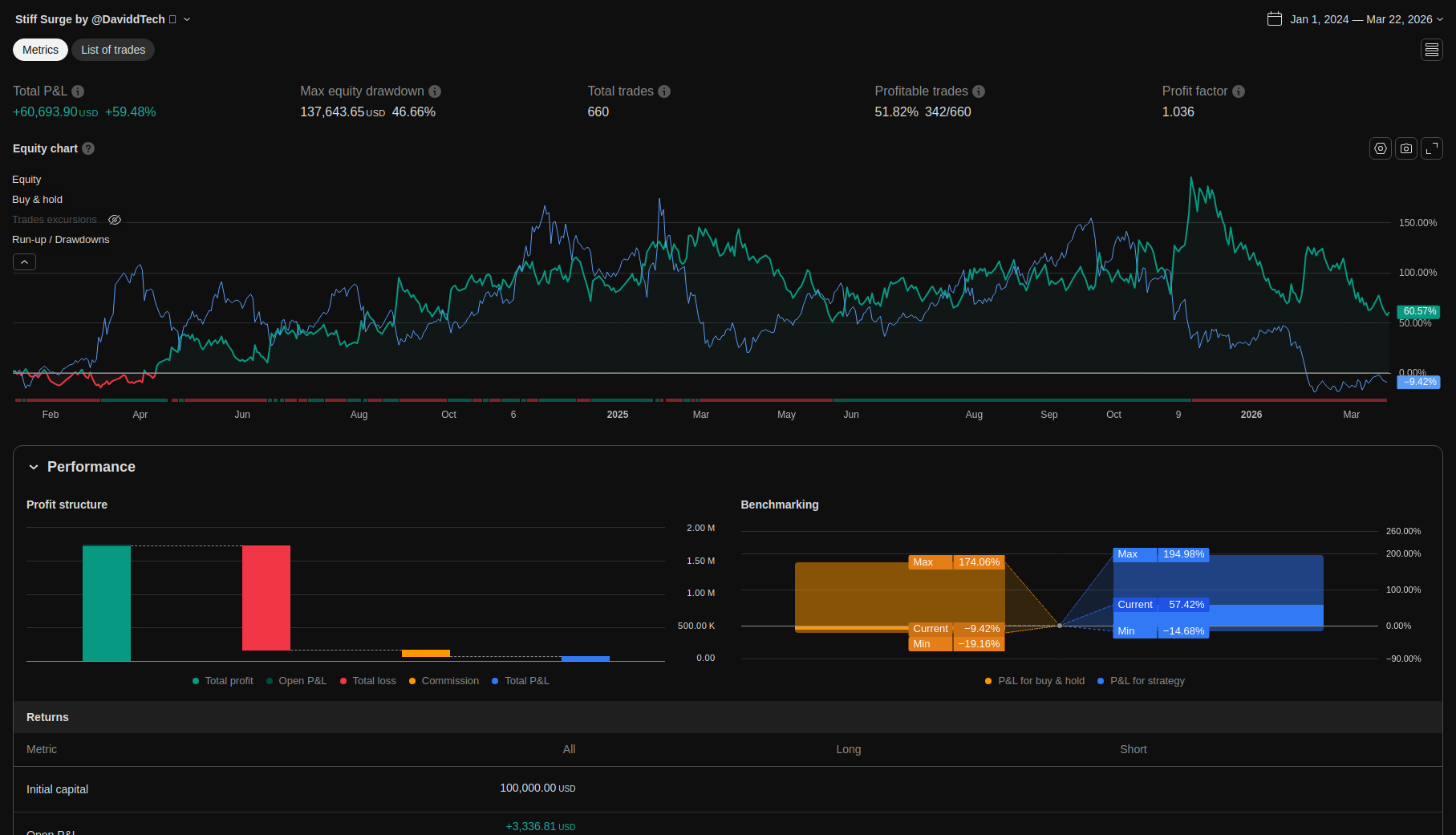Click the Max equity drawdown info icon

435,91
